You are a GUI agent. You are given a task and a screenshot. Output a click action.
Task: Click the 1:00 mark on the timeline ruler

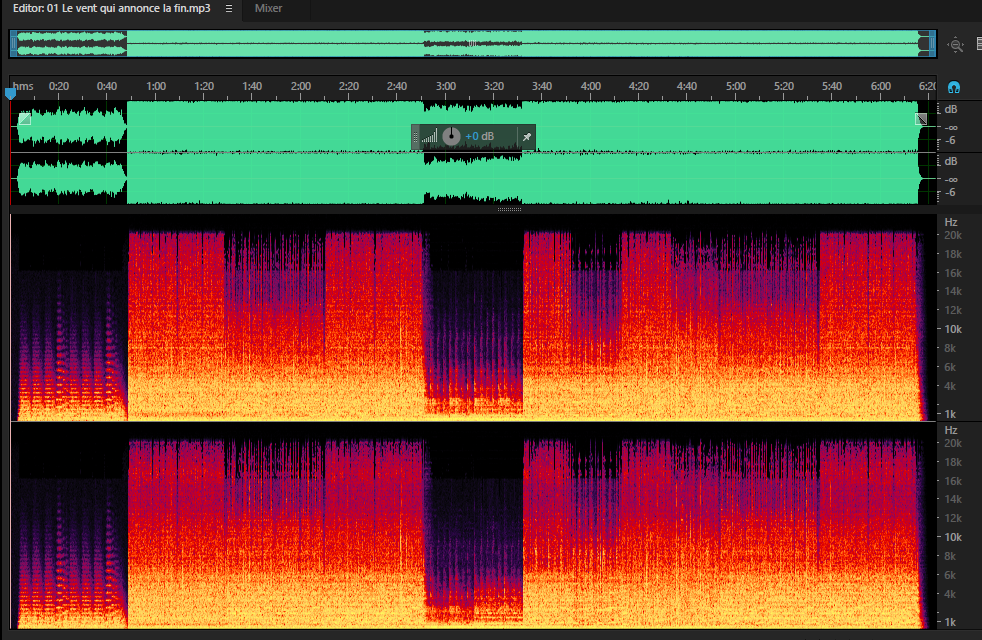(156, 86)
